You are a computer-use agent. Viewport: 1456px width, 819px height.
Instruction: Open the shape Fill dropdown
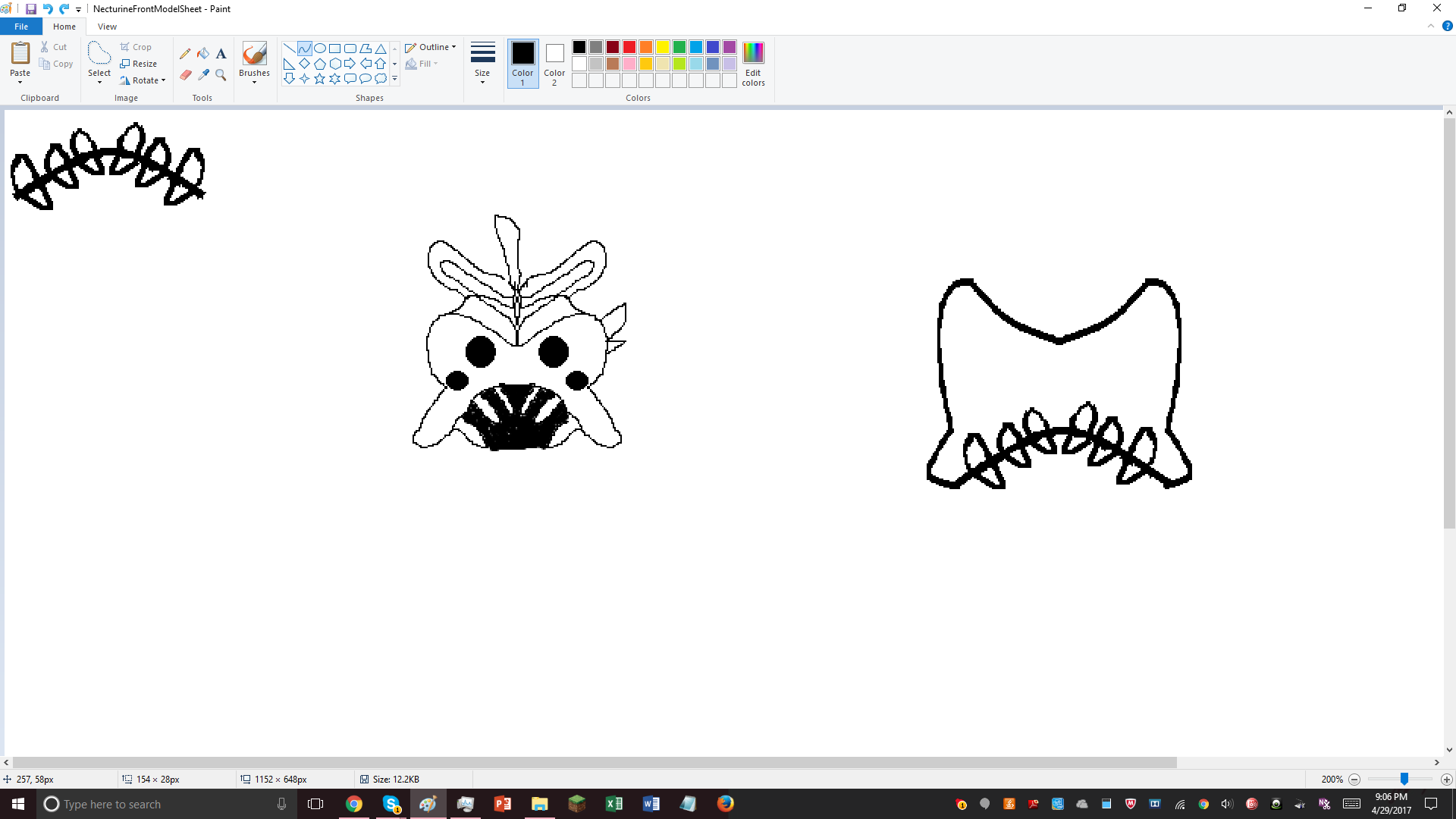tap(422, 64)
